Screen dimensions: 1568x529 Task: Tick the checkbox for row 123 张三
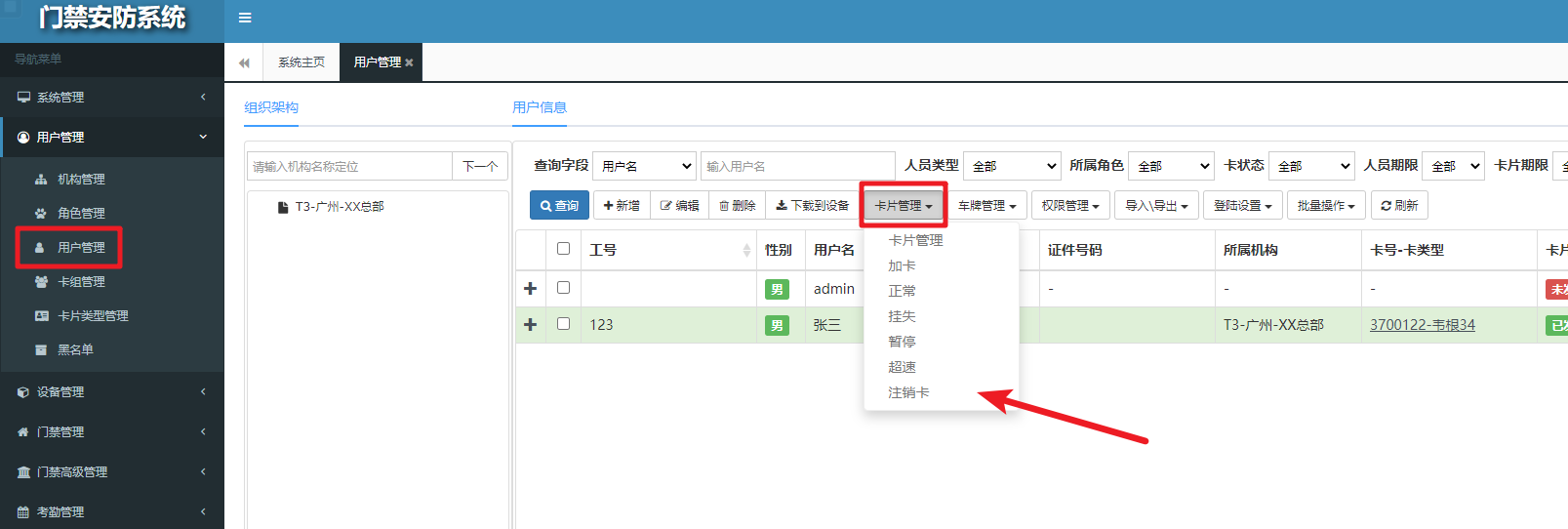pos(563,324)
